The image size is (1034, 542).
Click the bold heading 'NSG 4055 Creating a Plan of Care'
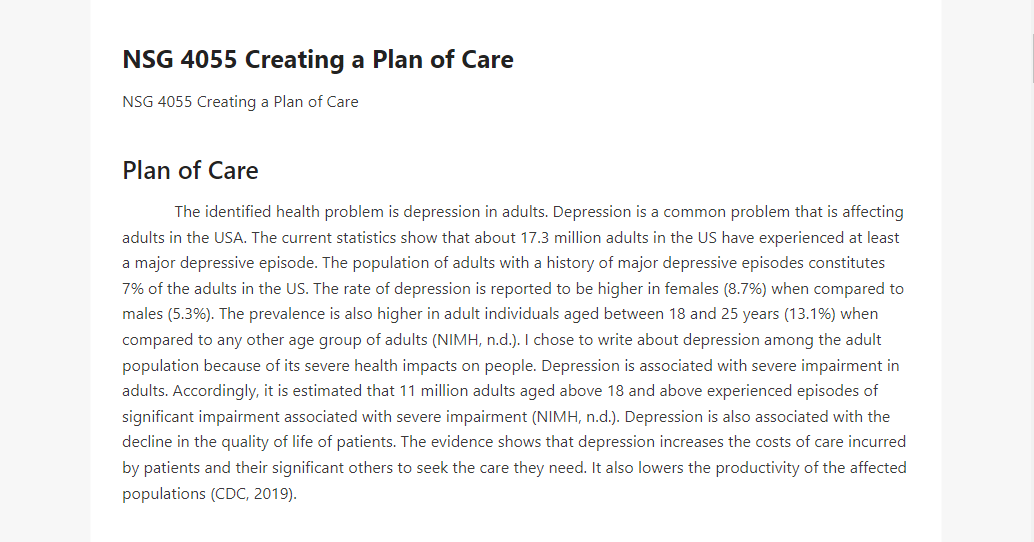318,59
